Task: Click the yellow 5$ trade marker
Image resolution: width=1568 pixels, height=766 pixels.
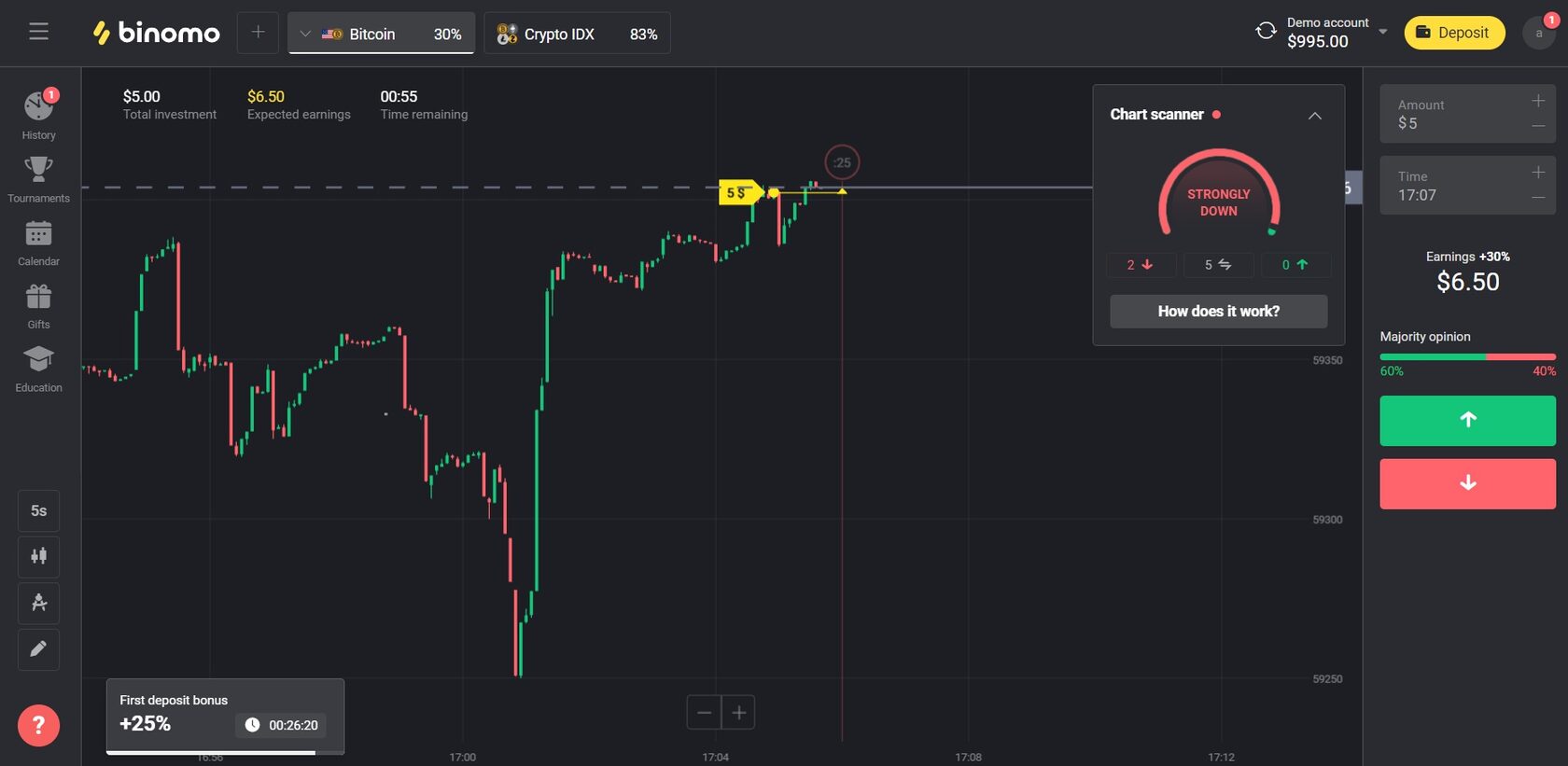Action: coord(741,192)
